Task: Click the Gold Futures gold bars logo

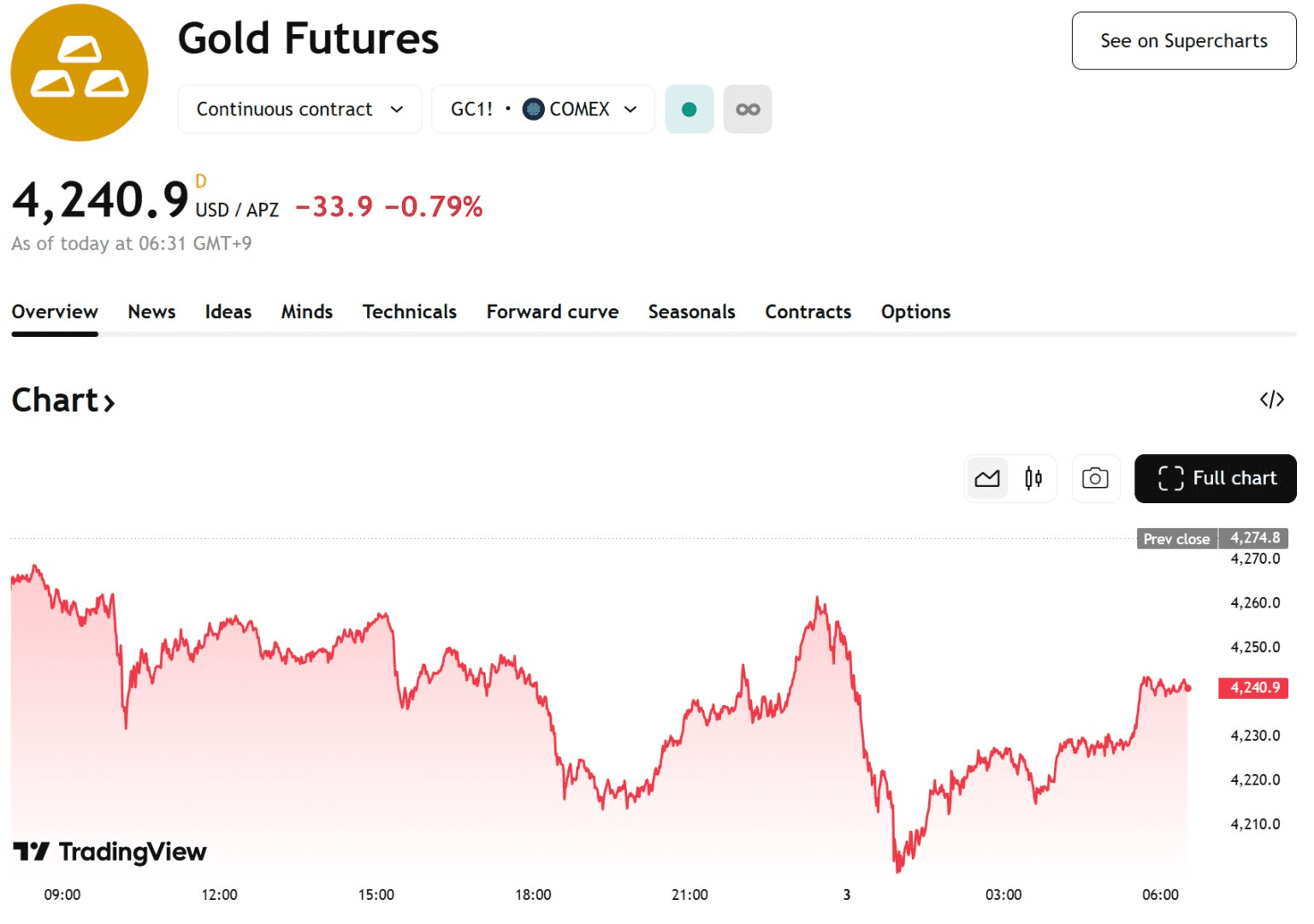Action: point(80,73)
